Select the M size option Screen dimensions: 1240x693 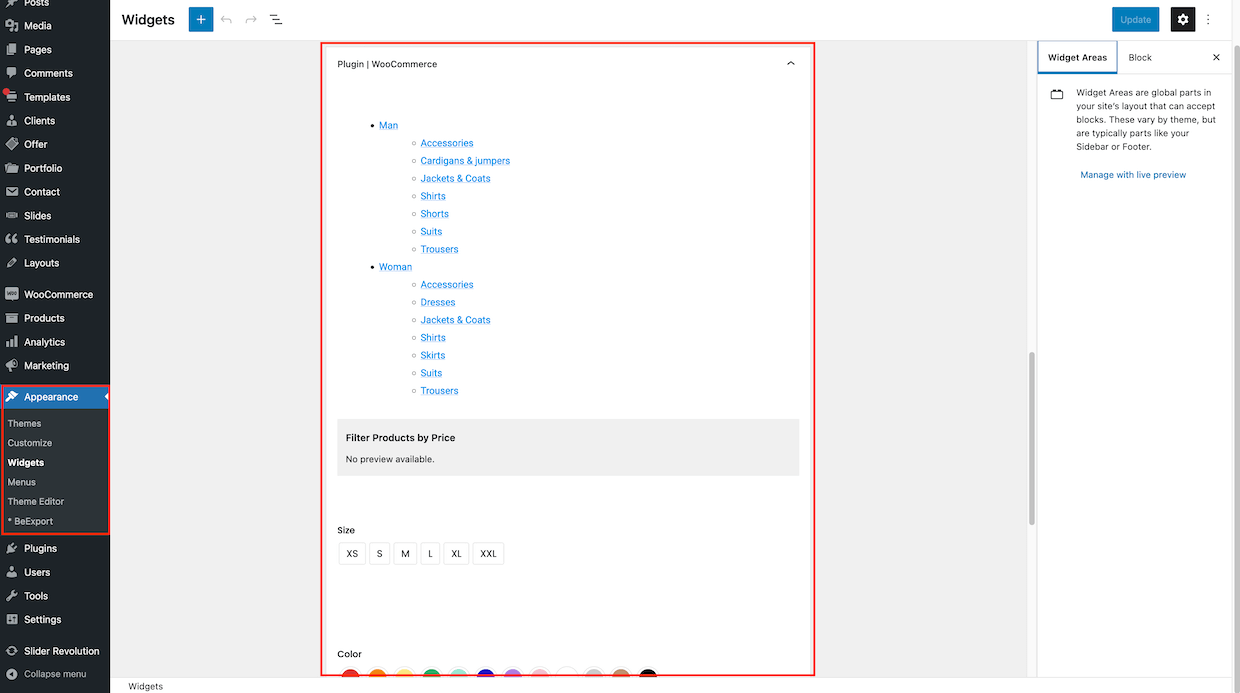point(405,553)
